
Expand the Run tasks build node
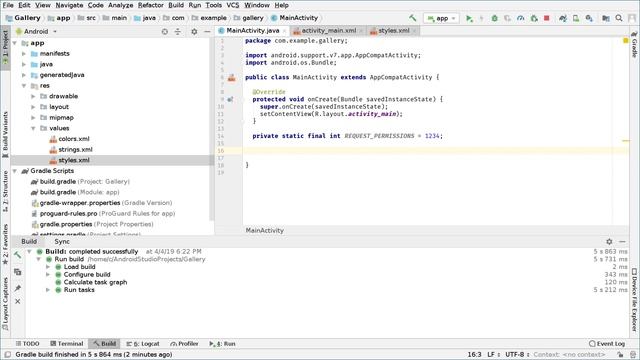(48, 290)
